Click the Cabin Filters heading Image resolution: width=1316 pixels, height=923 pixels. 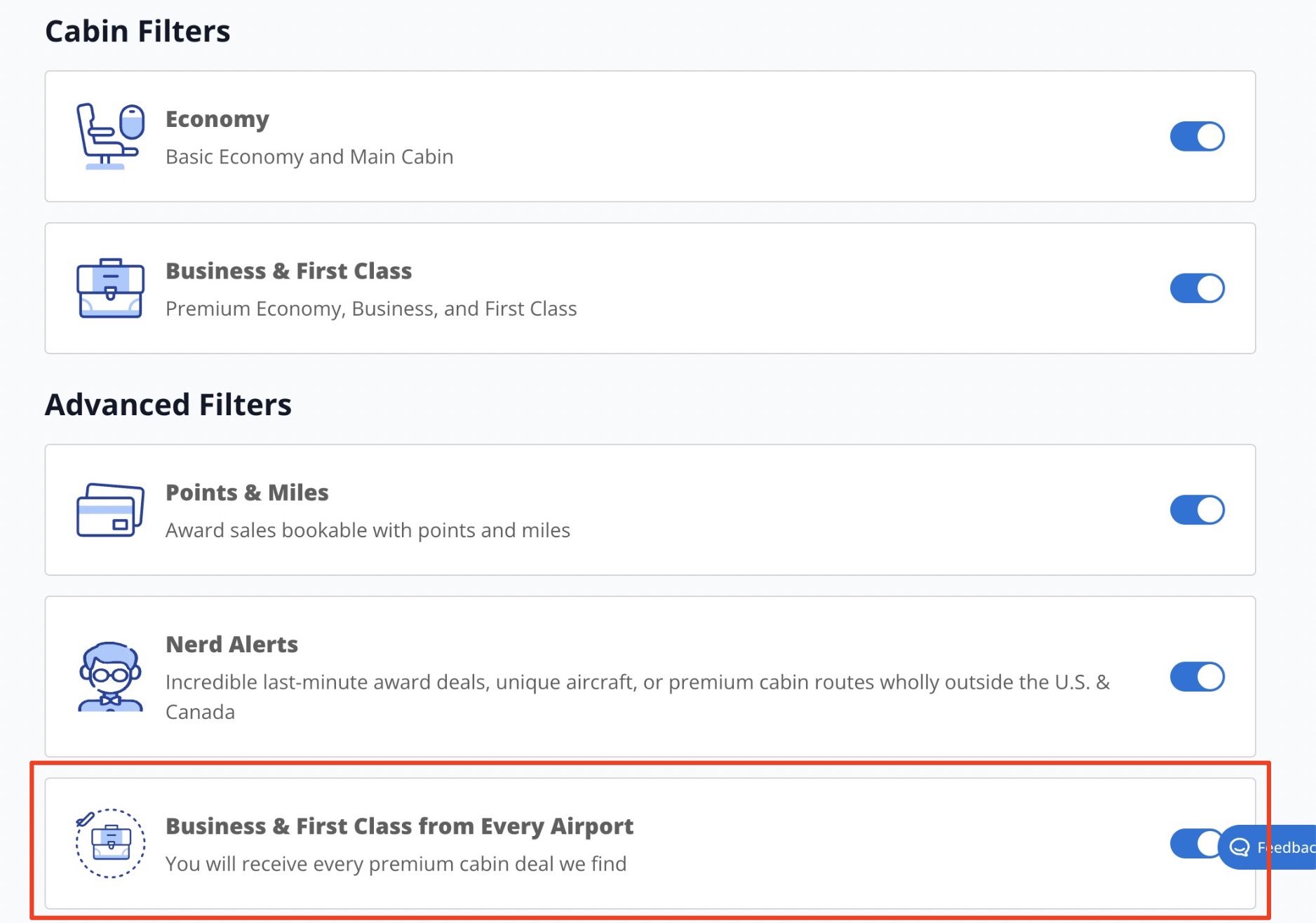[x=137, y=29]
